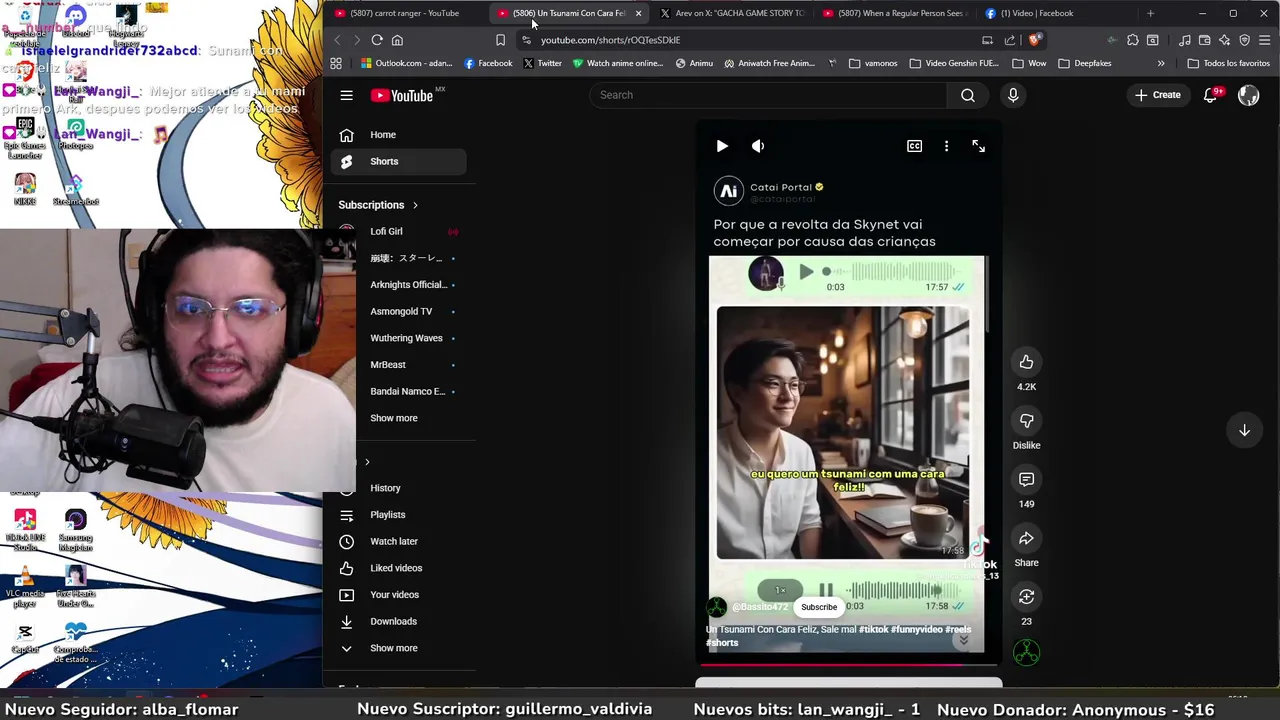Open the Leo AI sparkle icon
1280x720 pixels.
pos(1225,40)
